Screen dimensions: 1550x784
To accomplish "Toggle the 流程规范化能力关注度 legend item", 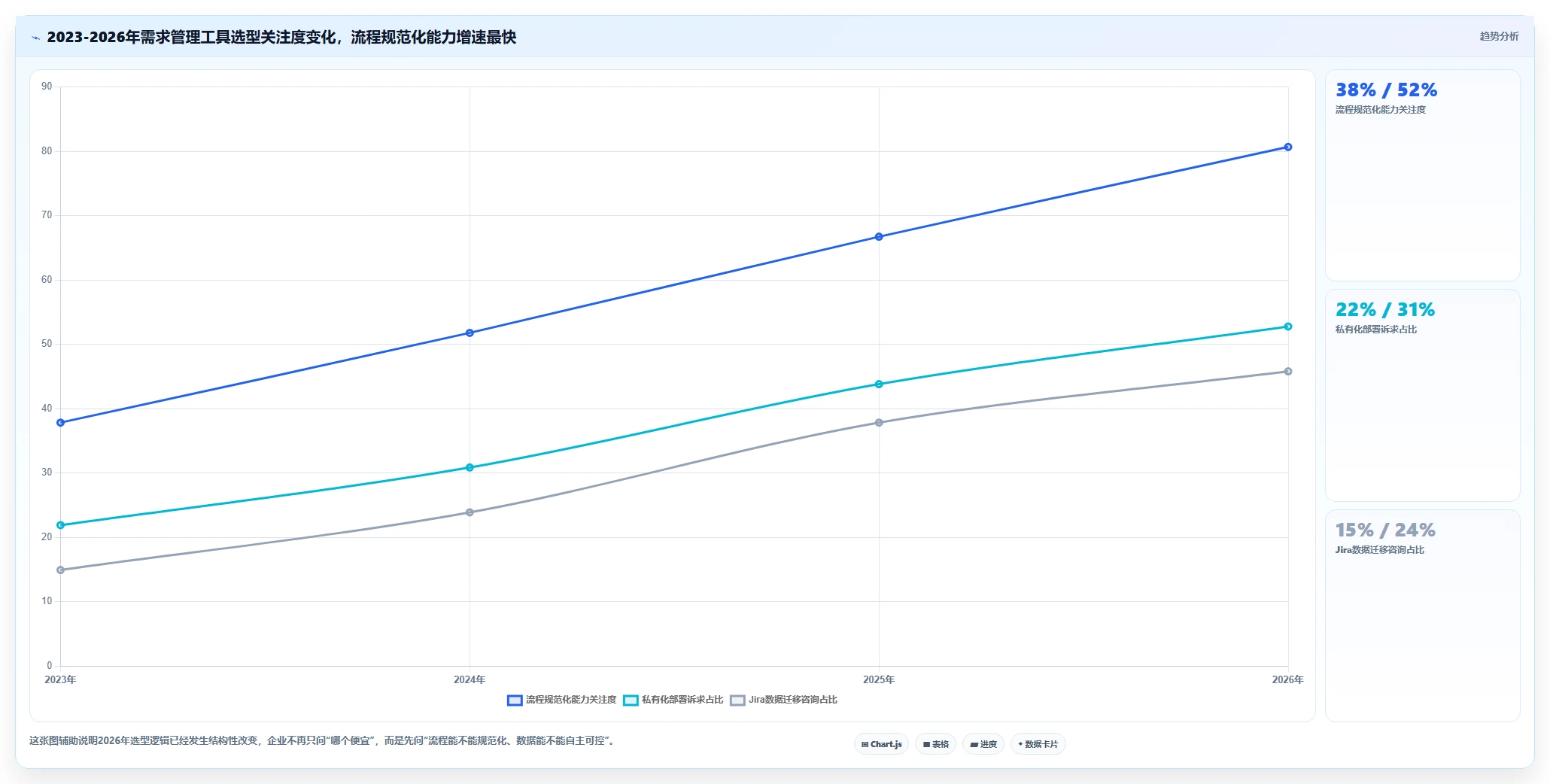I will [561, 700].
